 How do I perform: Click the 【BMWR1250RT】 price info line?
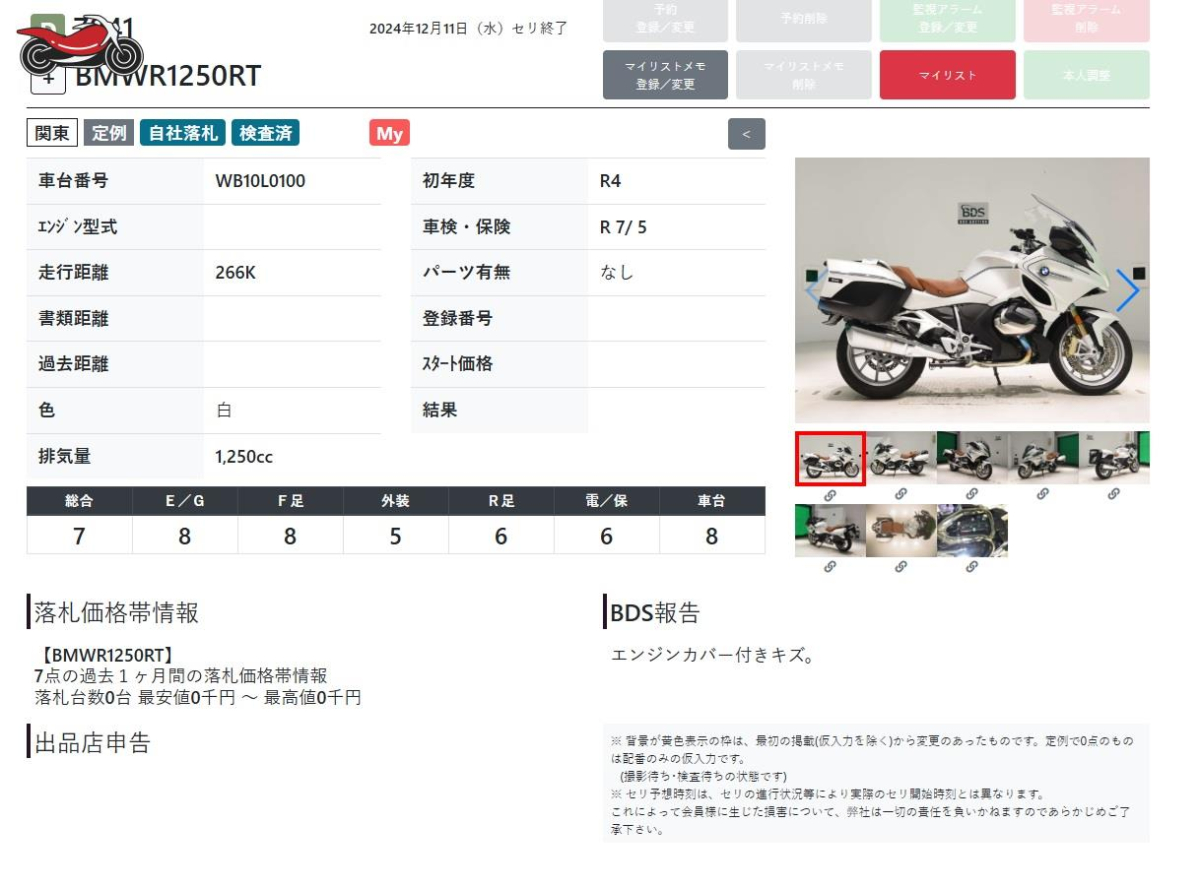click(107, 655)
